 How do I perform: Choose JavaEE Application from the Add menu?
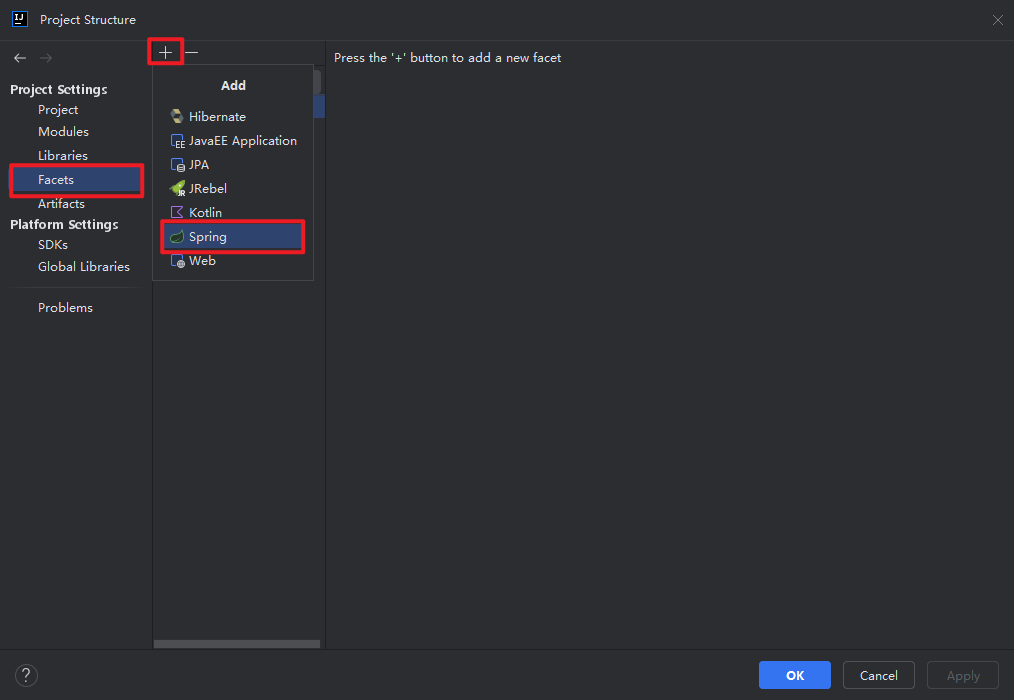pyautogui.click(x=233, y=140)
